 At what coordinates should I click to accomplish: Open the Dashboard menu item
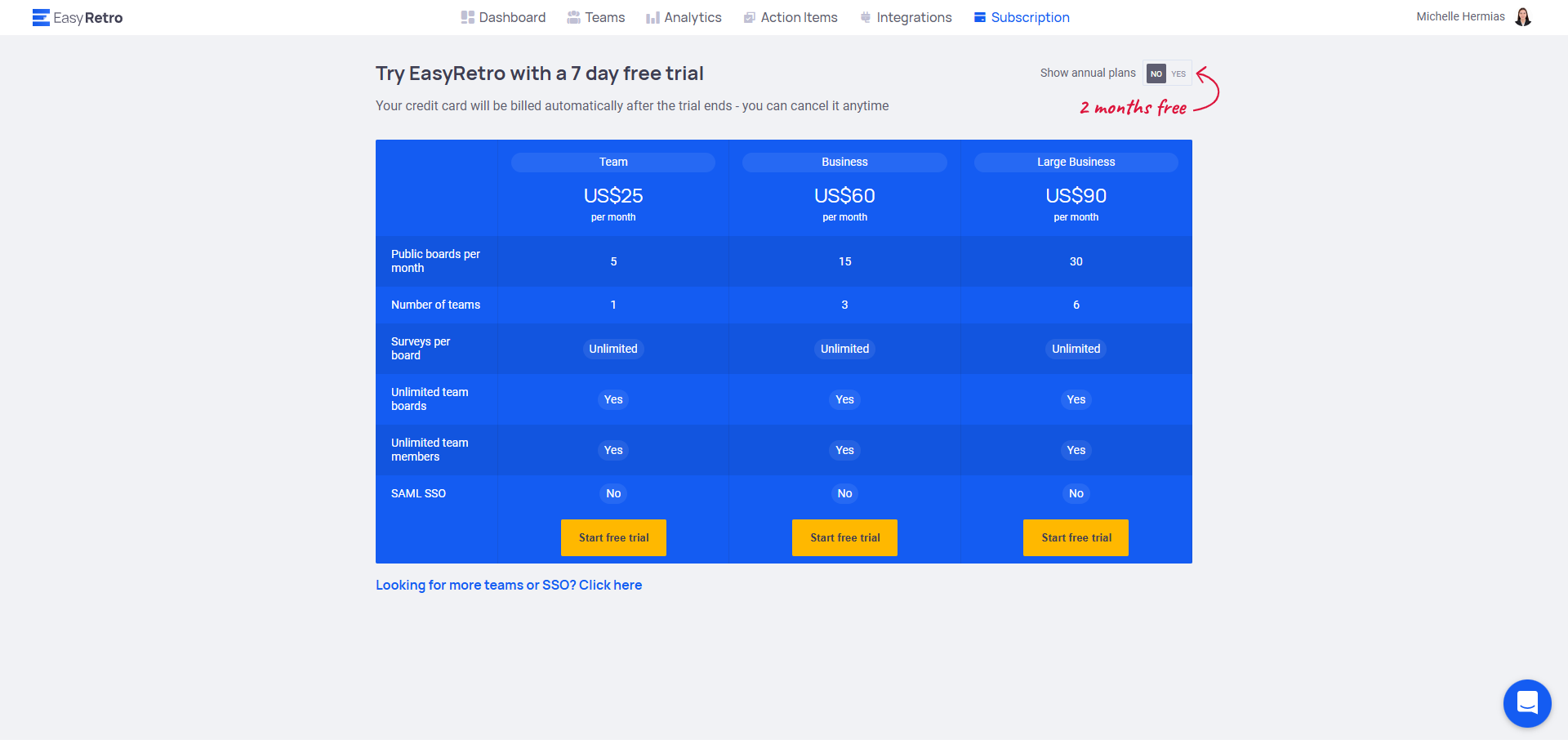point(504,17)
